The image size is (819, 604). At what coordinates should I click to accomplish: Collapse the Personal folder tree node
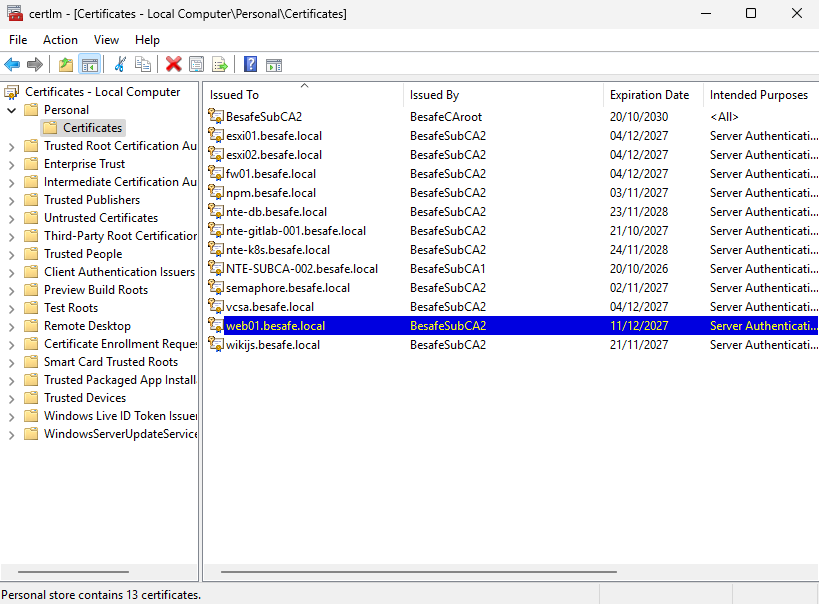pos(11,110)
